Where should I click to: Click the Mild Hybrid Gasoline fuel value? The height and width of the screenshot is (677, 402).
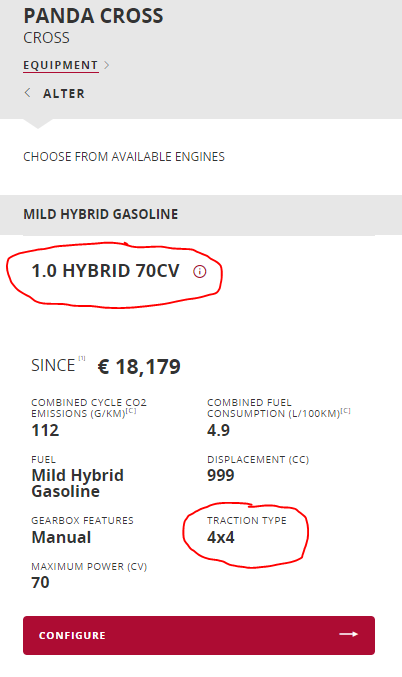coord(78,483)
